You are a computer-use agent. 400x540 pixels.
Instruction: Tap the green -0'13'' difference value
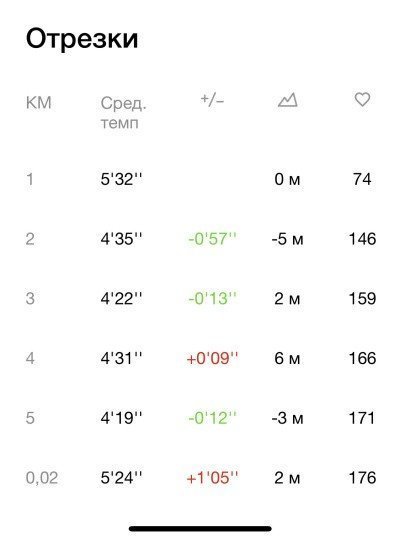tap(212, 299)
